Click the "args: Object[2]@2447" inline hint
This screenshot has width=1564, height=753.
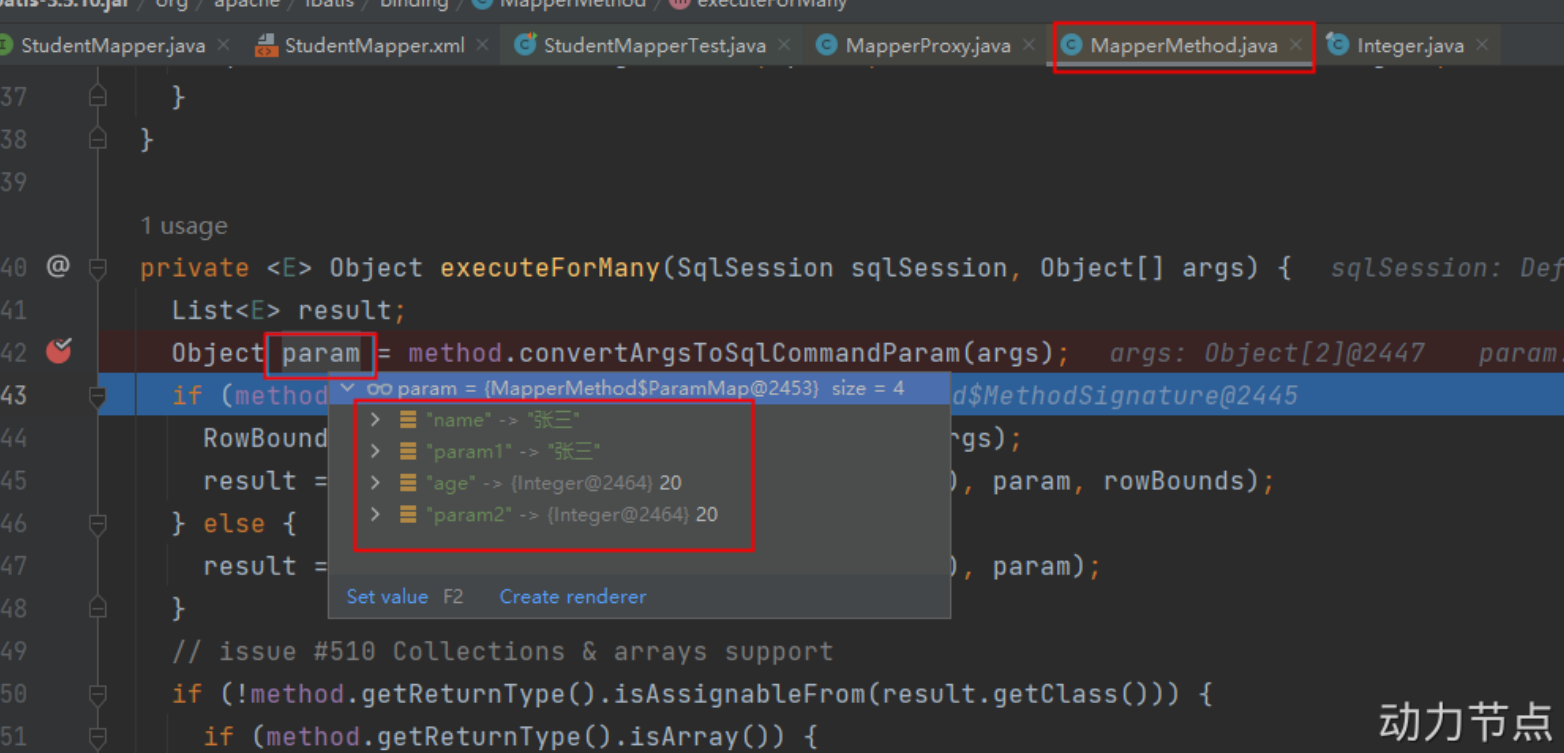1268,353
